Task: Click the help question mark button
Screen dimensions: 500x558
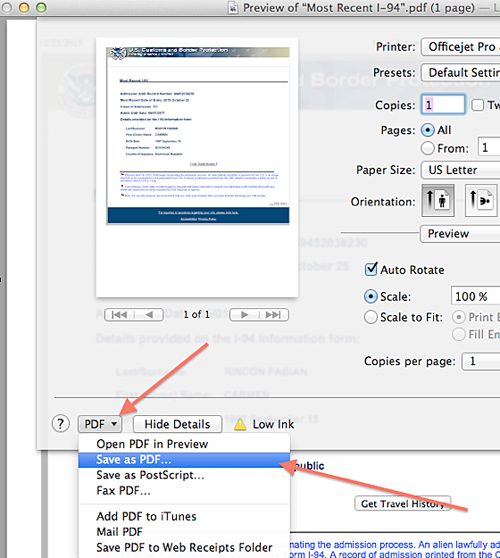Action: 60,424
